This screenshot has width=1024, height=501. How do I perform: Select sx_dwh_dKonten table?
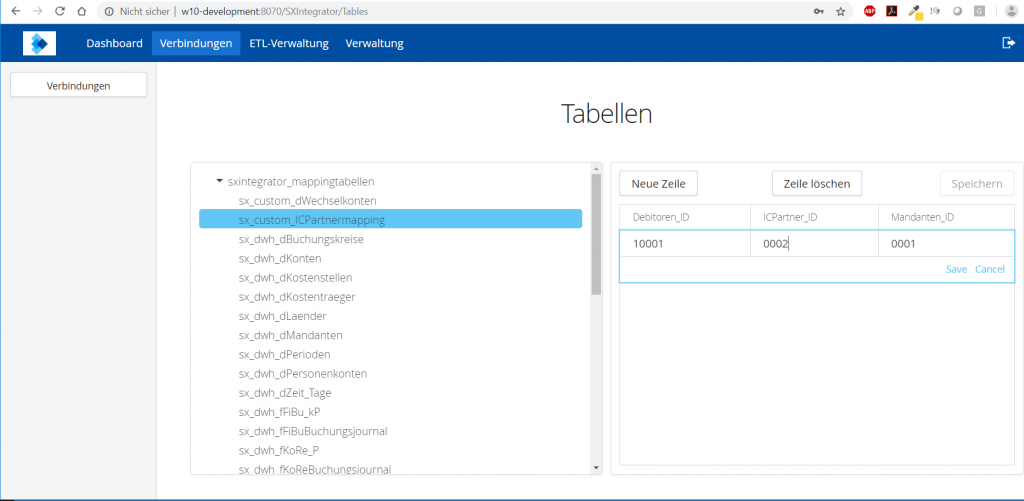[x=280, y=258]
